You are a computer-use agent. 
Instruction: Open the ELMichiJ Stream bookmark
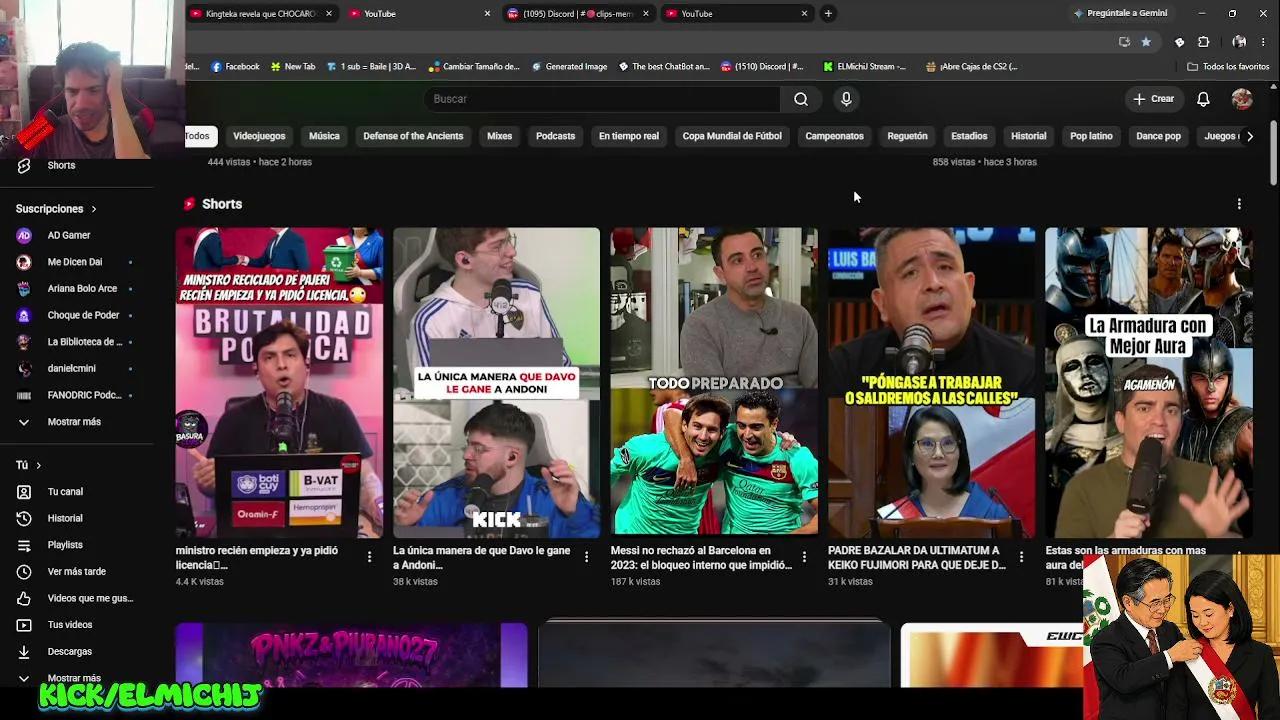click(x=864, y=67)
